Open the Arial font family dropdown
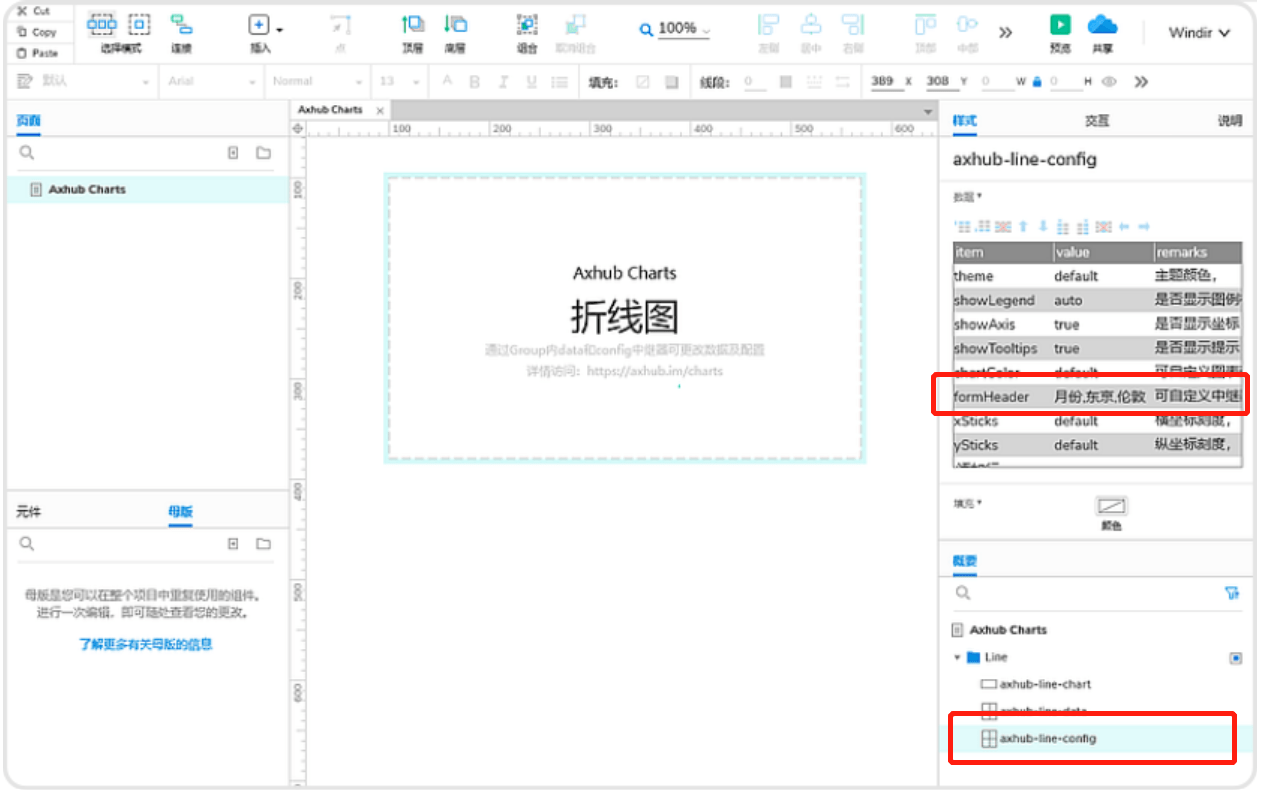 (210, 81)
